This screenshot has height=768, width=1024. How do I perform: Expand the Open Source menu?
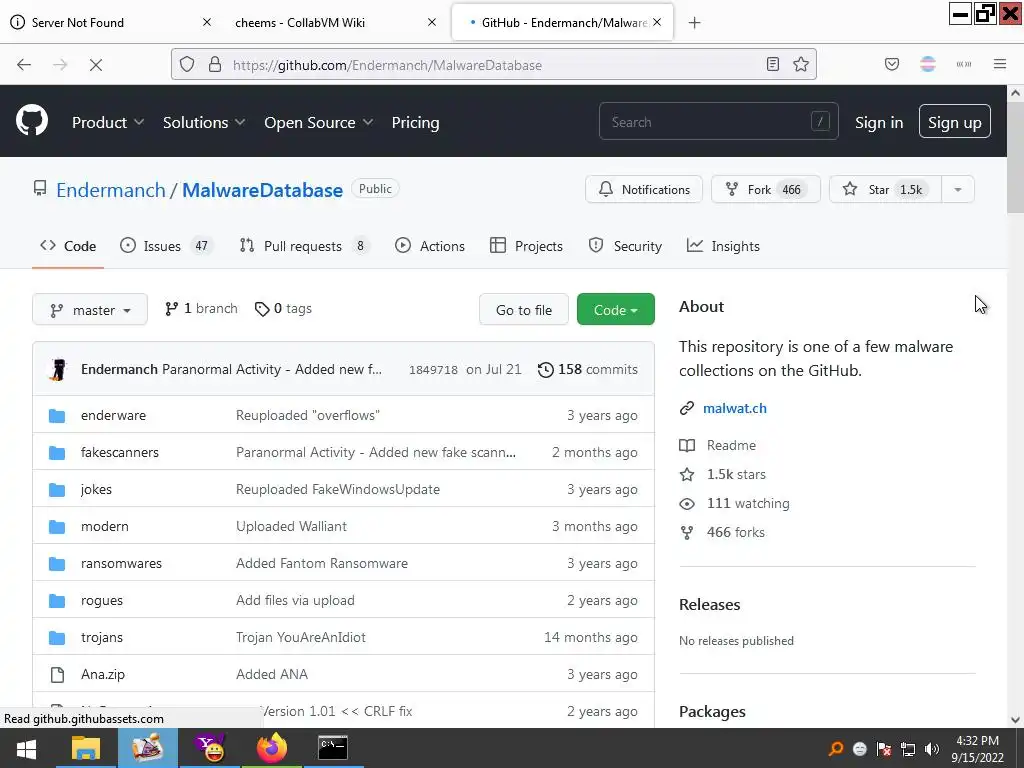click(319, 122)
